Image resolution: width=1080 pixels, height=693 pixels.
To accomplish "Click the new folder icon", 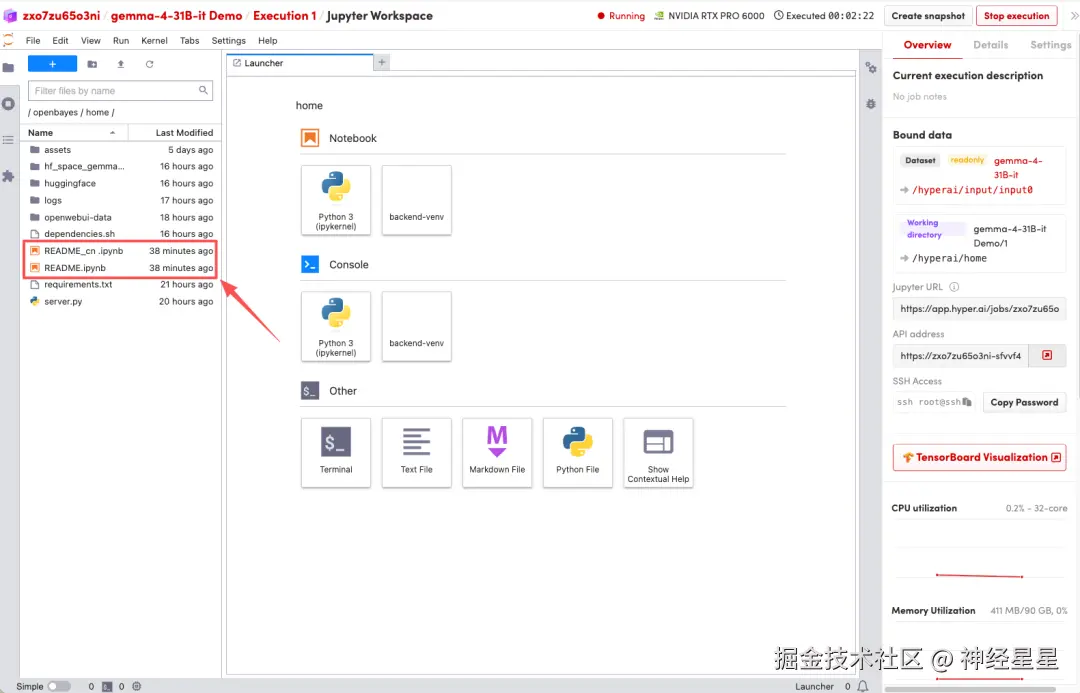I will (92, 64).
